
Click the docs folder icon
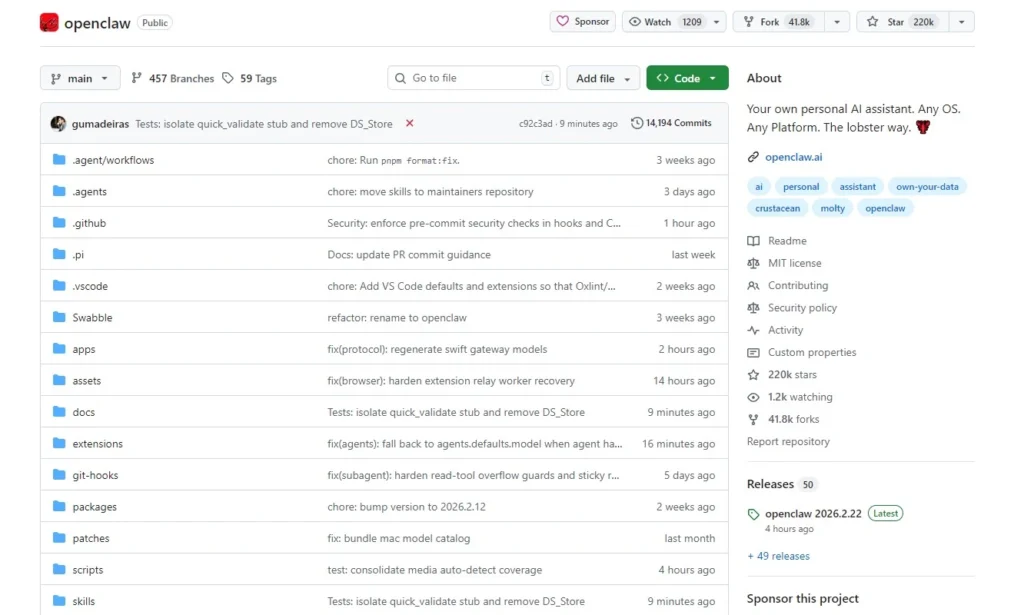click(60, 412)
